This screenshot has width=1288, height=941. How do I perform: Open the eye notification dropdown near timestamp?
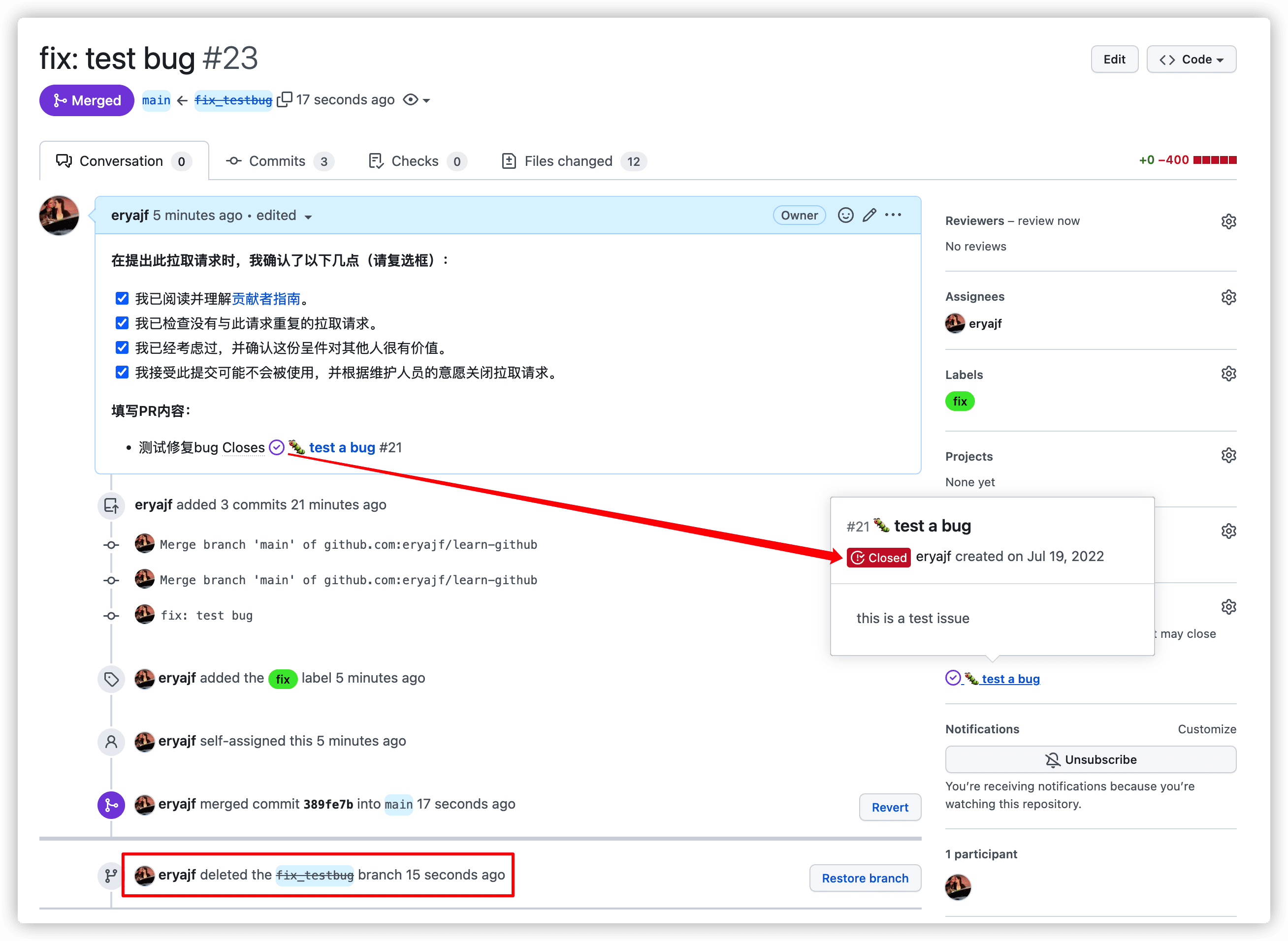[417, 100]
